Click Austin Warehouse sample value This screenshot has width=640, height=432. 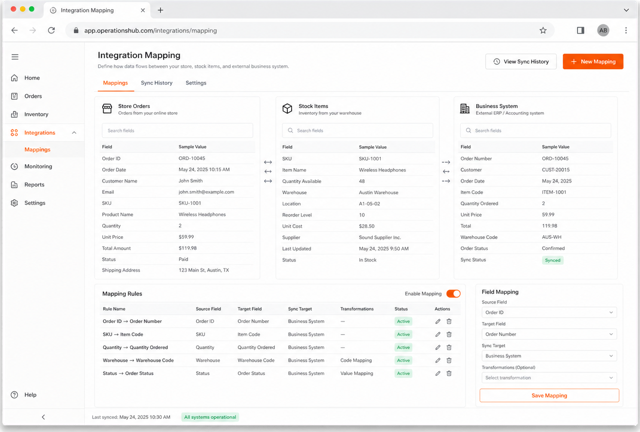(378, 192)
